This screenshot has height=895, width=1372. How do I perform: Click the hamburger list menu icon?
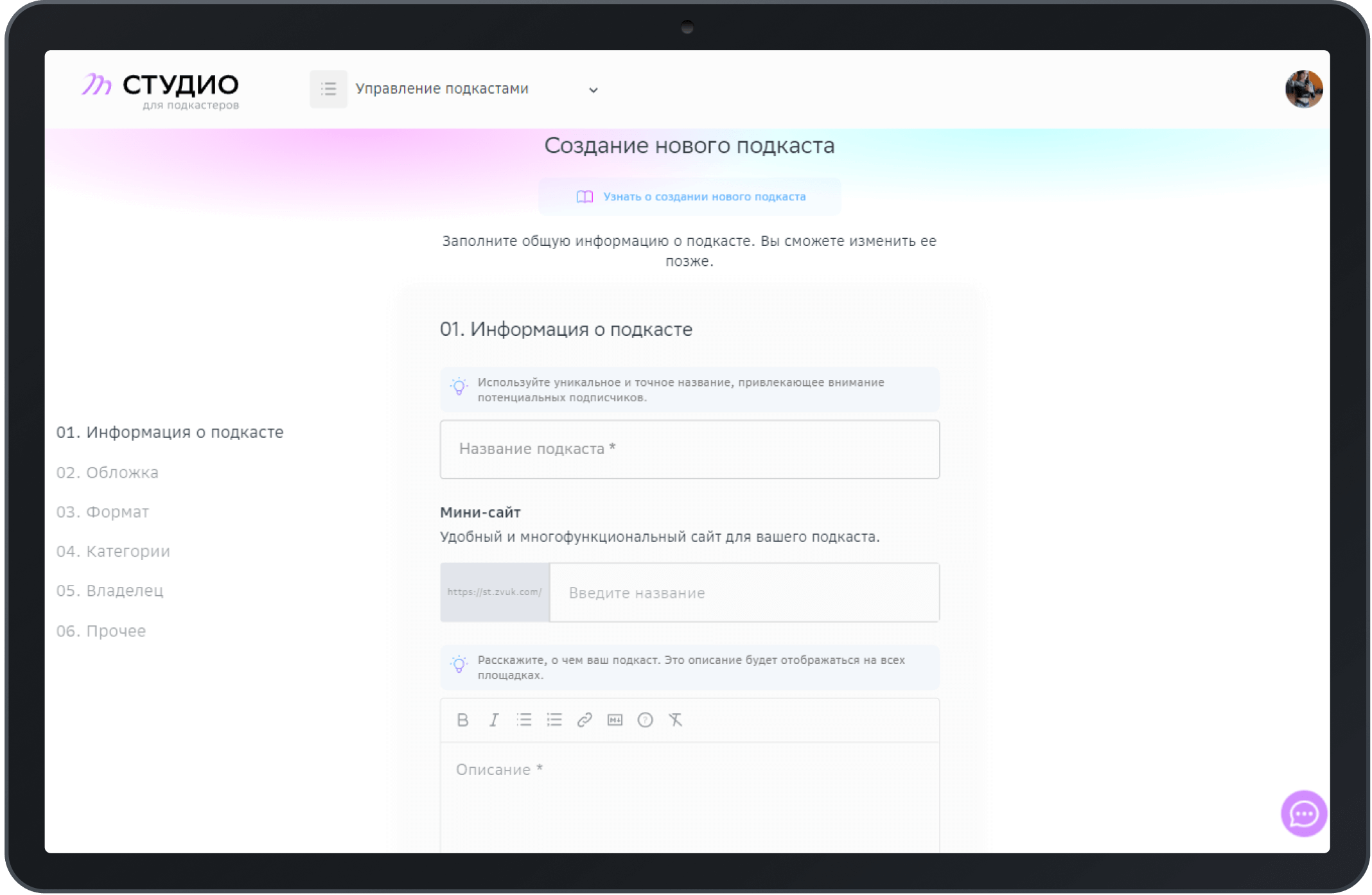(x=328, y=89)
